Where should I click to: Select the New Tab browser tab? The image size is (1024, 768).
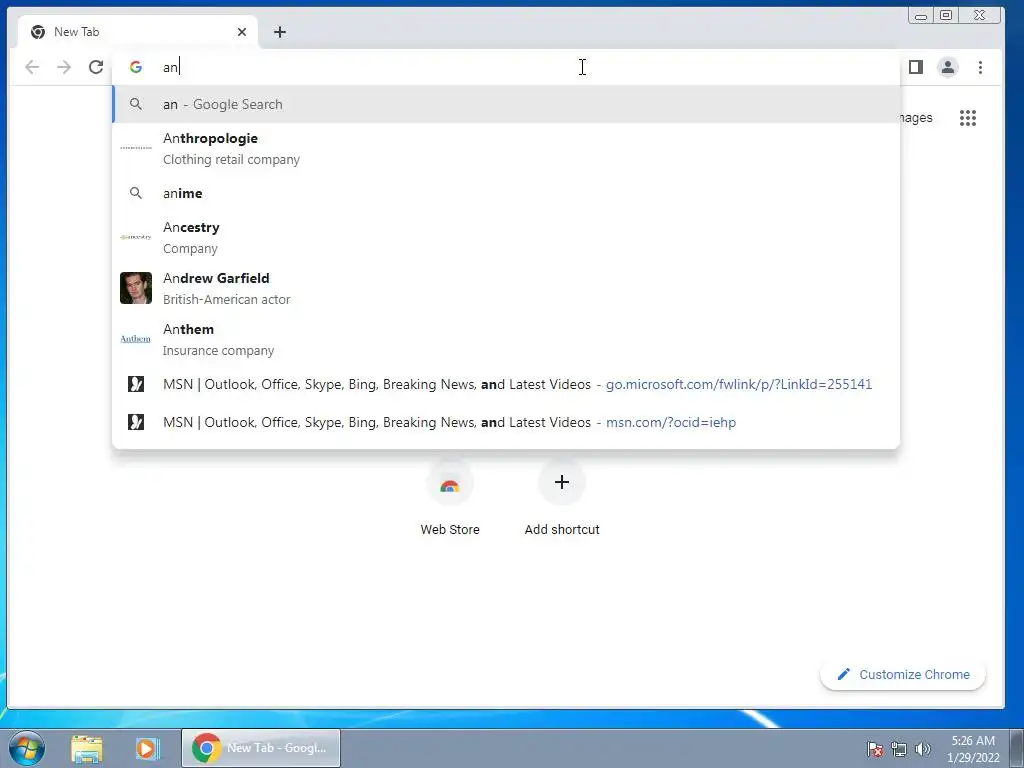click(x=138, y=32)
